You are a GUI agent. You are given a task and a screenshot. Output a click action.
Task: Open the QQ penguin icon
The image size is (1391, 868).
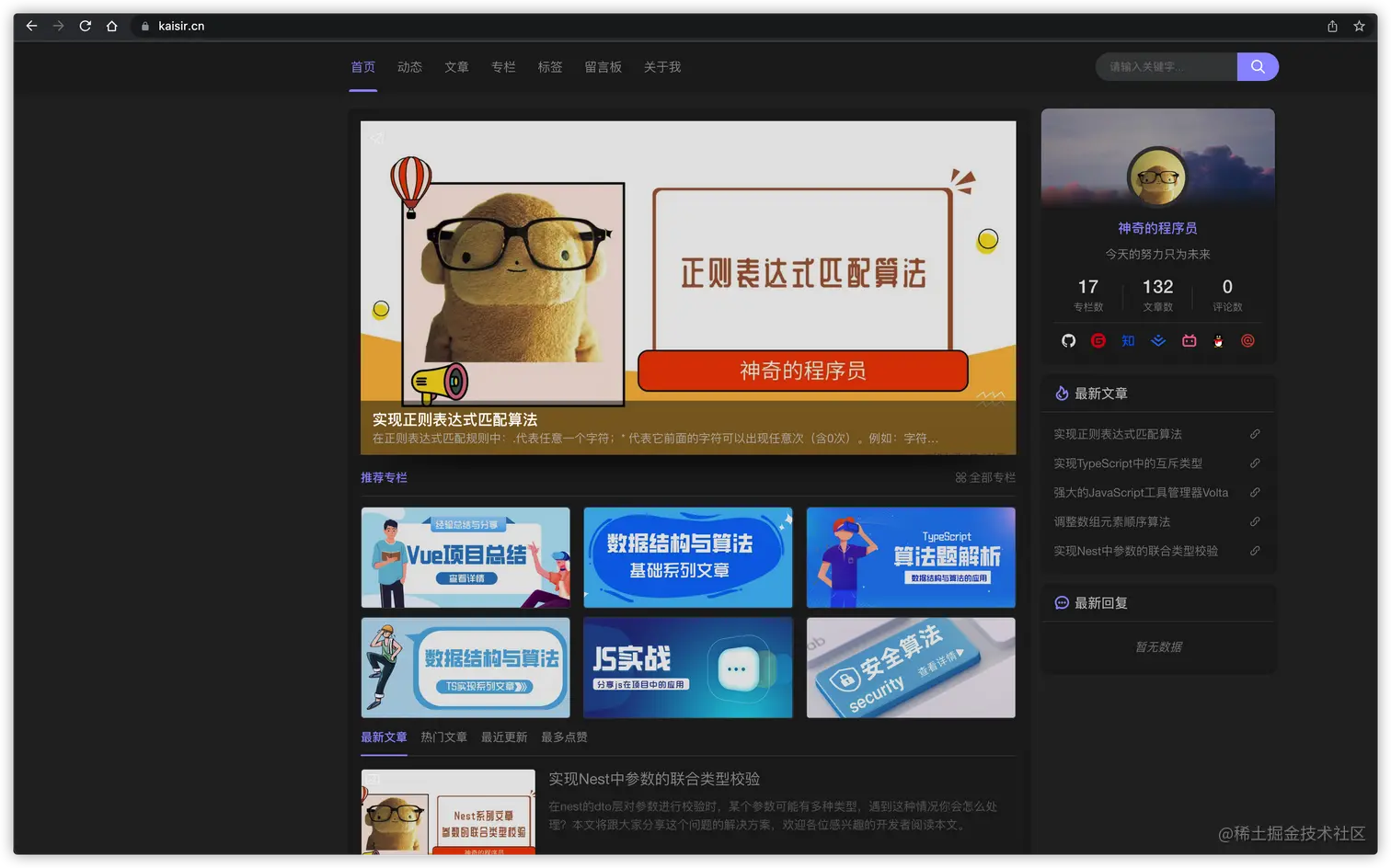coord(1218,340)
